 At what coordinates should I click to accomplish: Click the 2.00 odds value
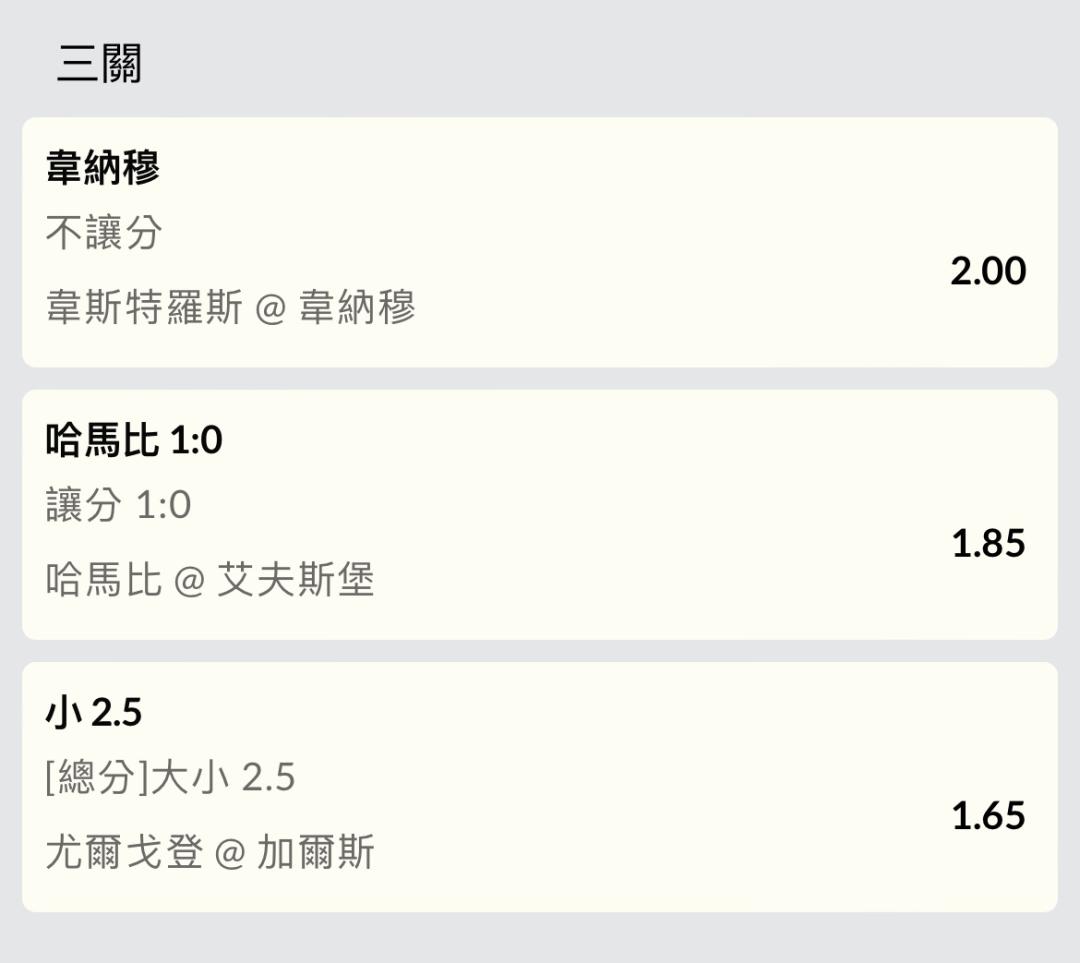988,271
